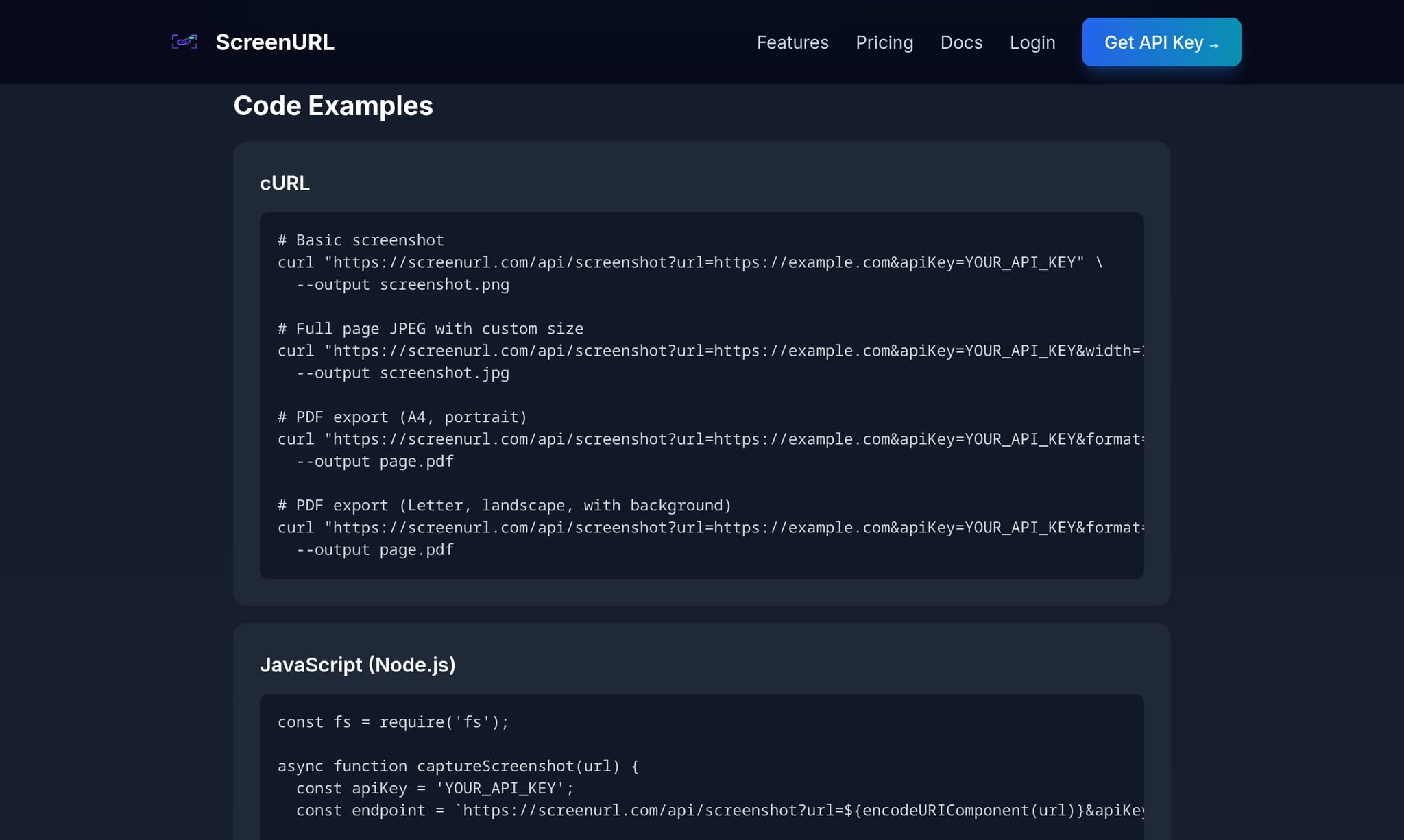Open the Pricing page
The image size is (1404, 840).
click(884, 42)
